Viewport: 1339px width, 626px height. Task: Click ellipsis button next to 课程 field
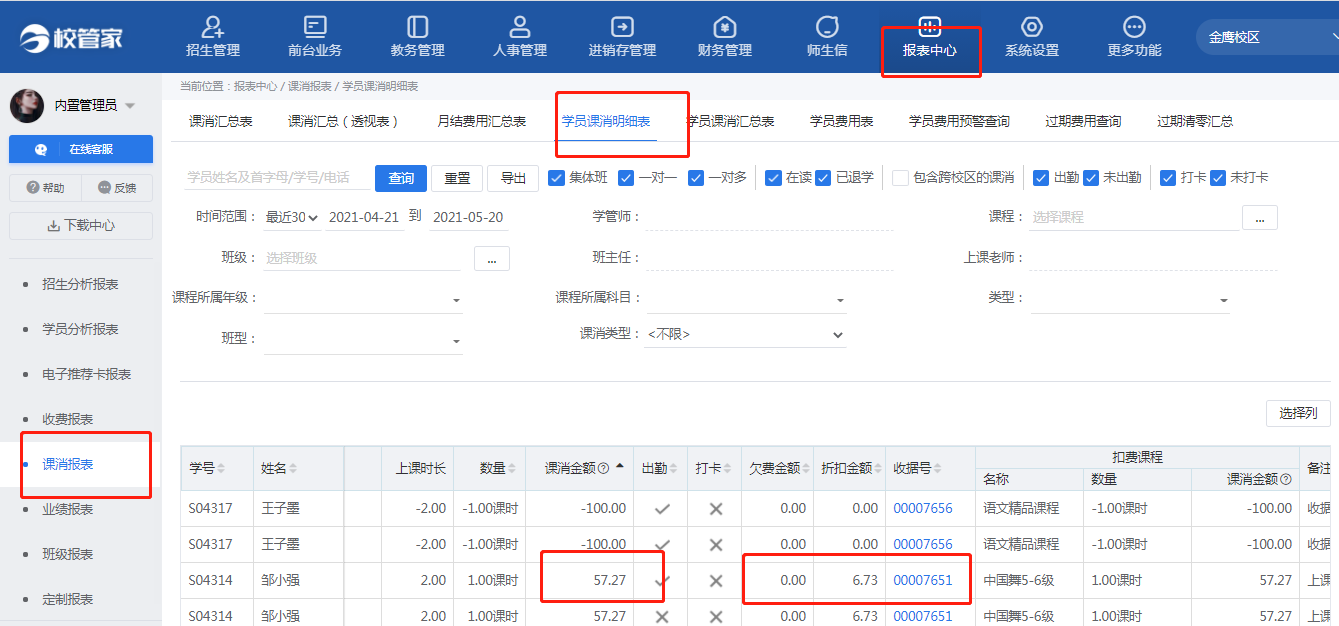click(1260, 217)
